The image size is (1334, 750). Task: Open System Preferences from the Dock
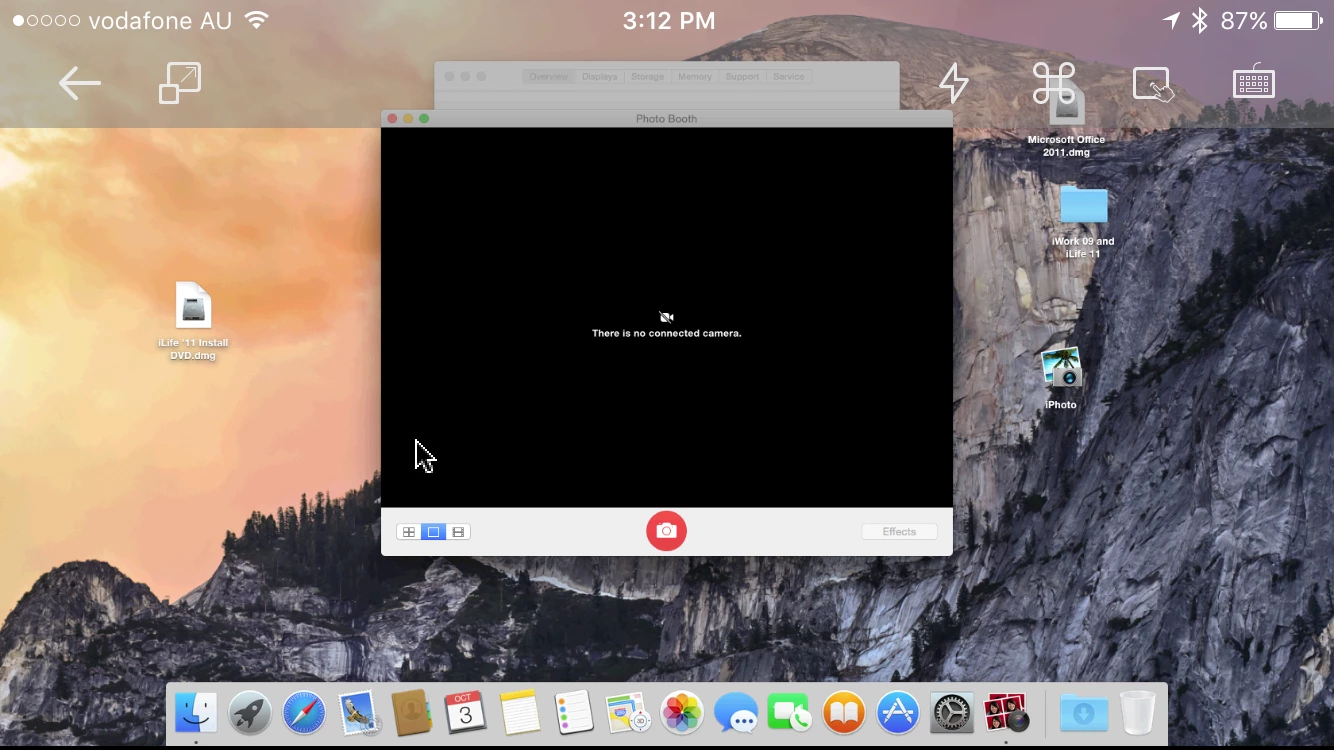952,714
